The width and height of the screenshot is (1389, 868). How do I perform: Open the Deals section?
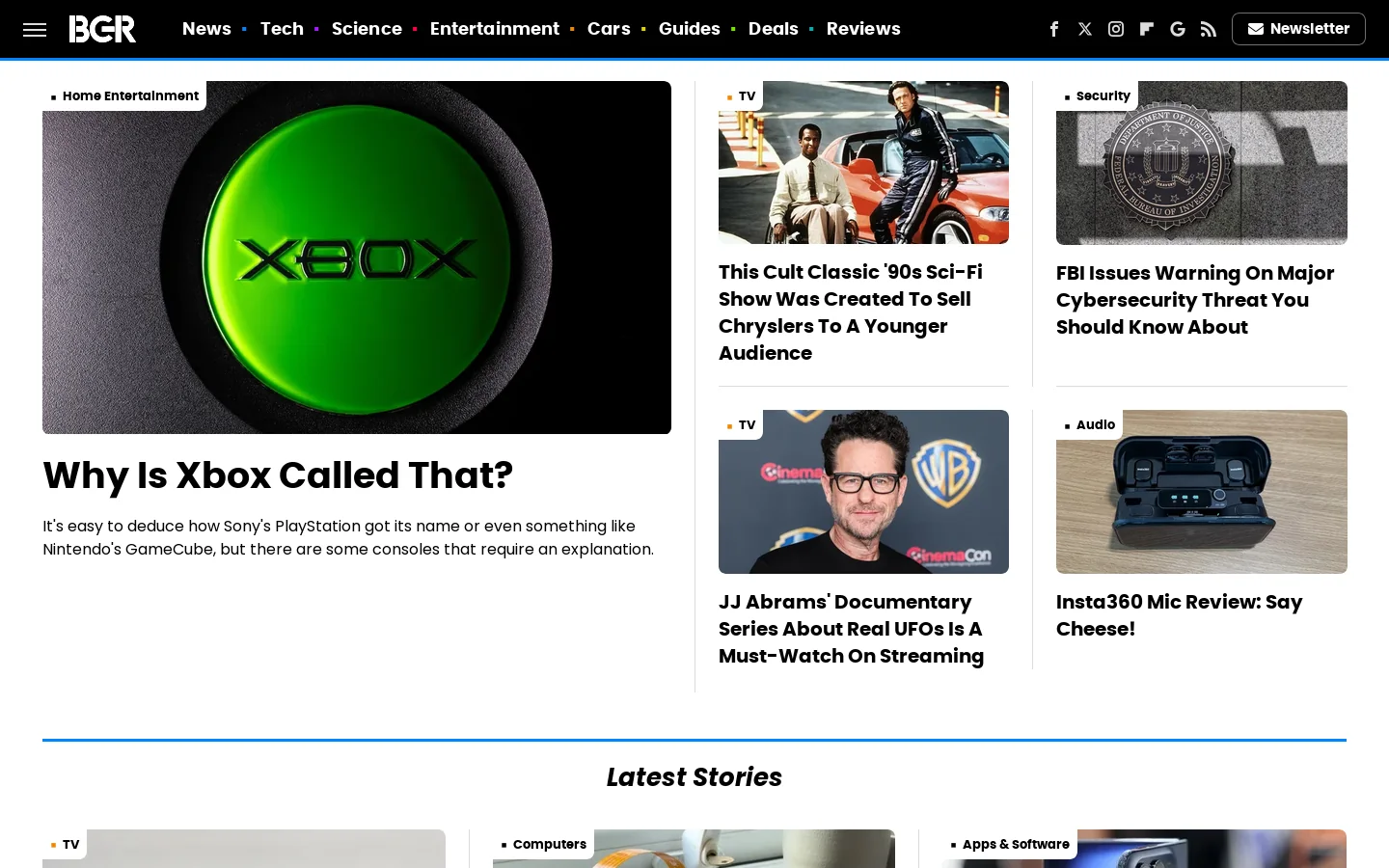click(x=774, y=29)
